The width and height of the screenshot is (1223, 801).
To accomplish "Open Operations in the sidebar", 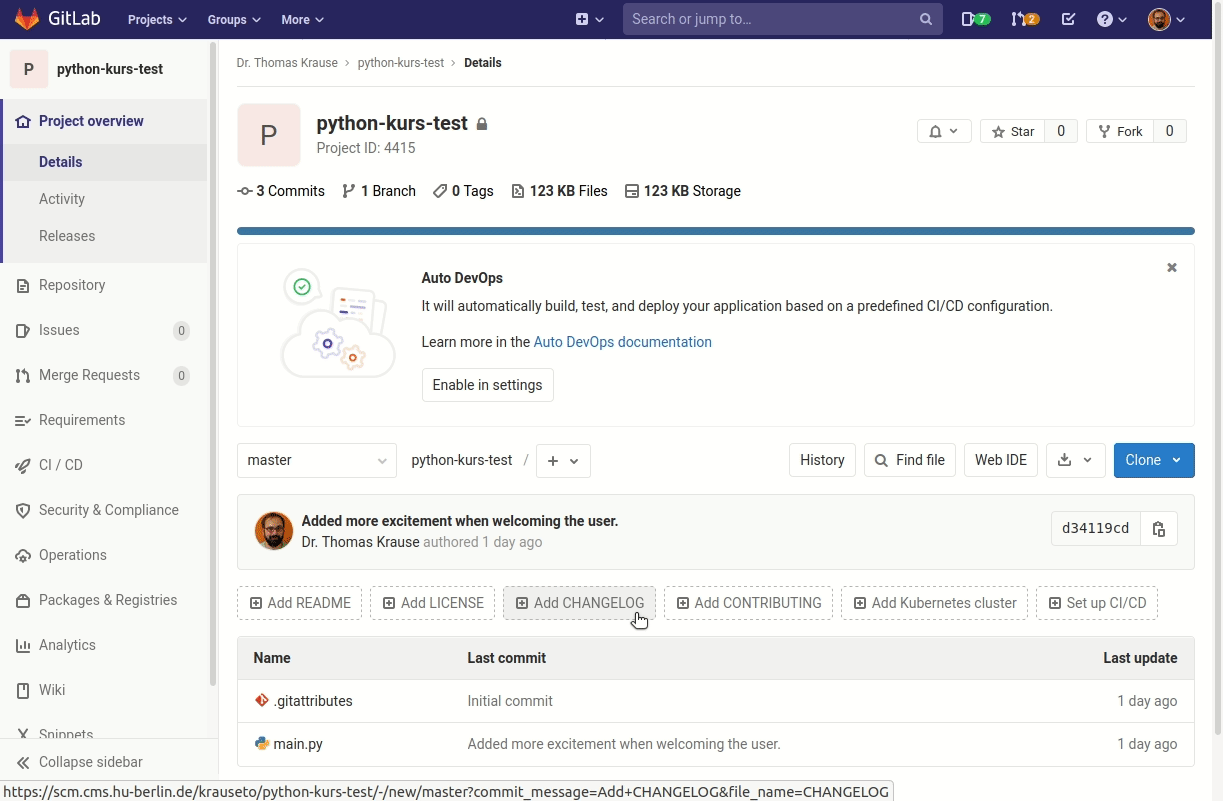I will (x=72, y=555).
